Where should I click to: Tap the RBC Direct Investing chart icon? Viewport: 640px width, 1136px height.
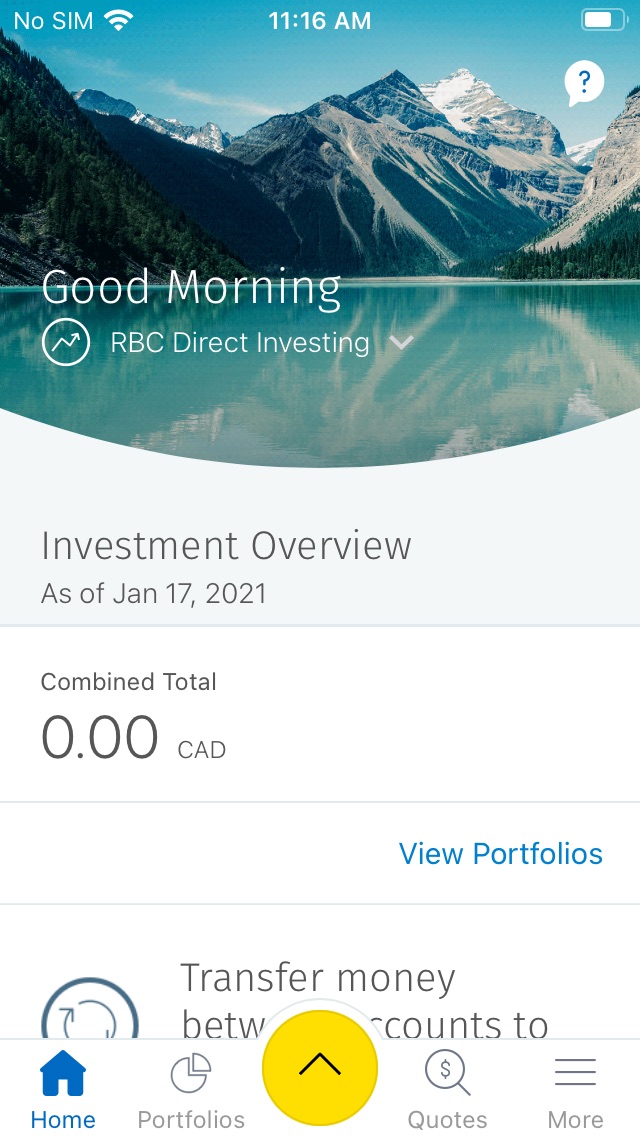[x=66, y=343]
